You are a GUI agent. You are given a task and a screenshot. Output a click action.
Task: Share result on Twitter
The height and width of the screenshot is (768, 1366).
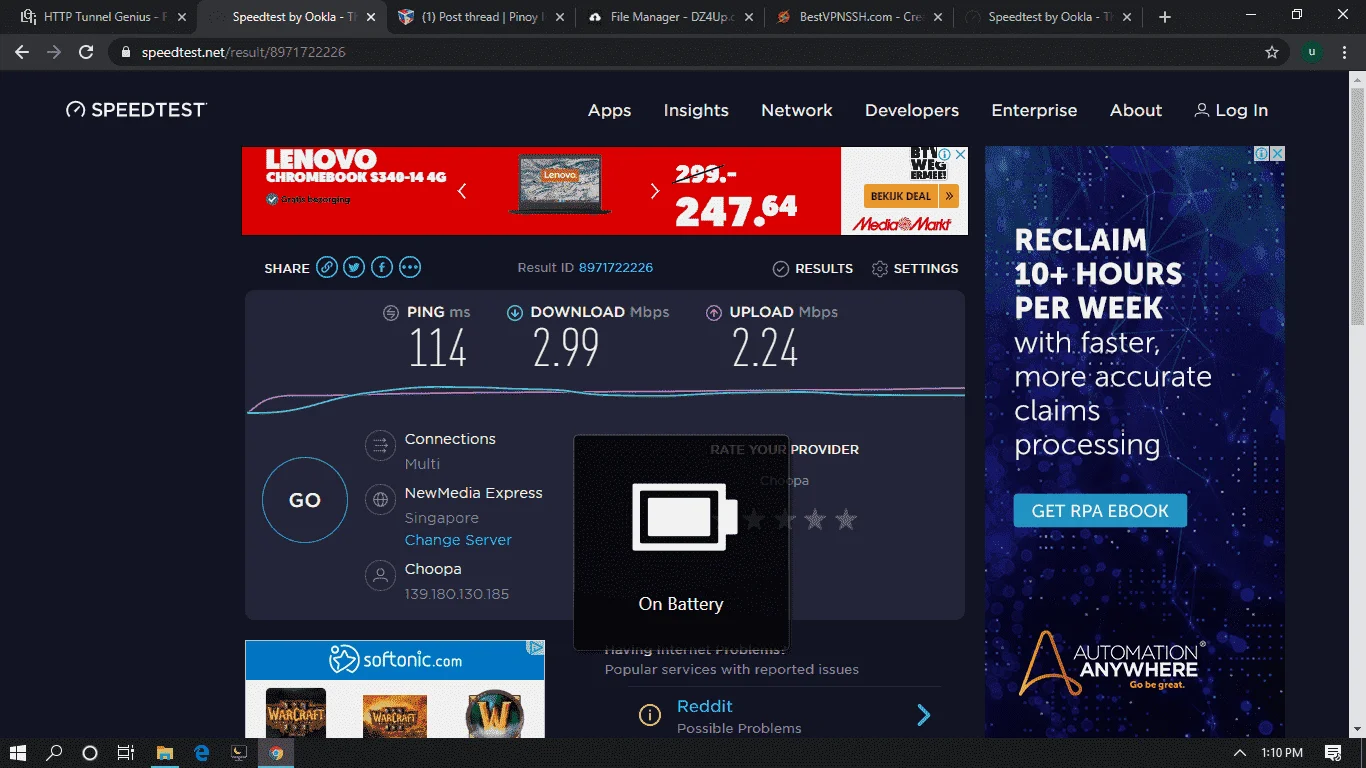(354, 267)
